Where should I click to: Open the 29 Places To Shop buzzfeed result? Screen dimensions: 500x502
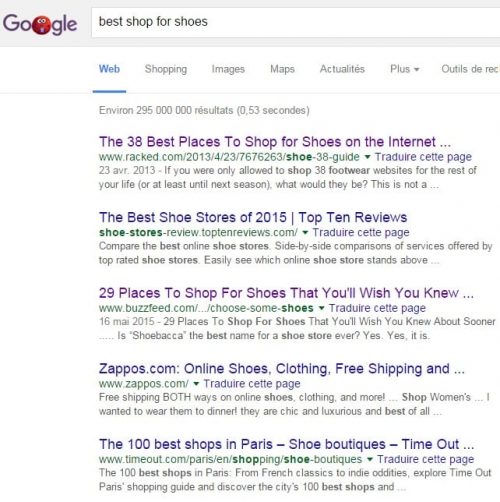(x=286, y=293)
